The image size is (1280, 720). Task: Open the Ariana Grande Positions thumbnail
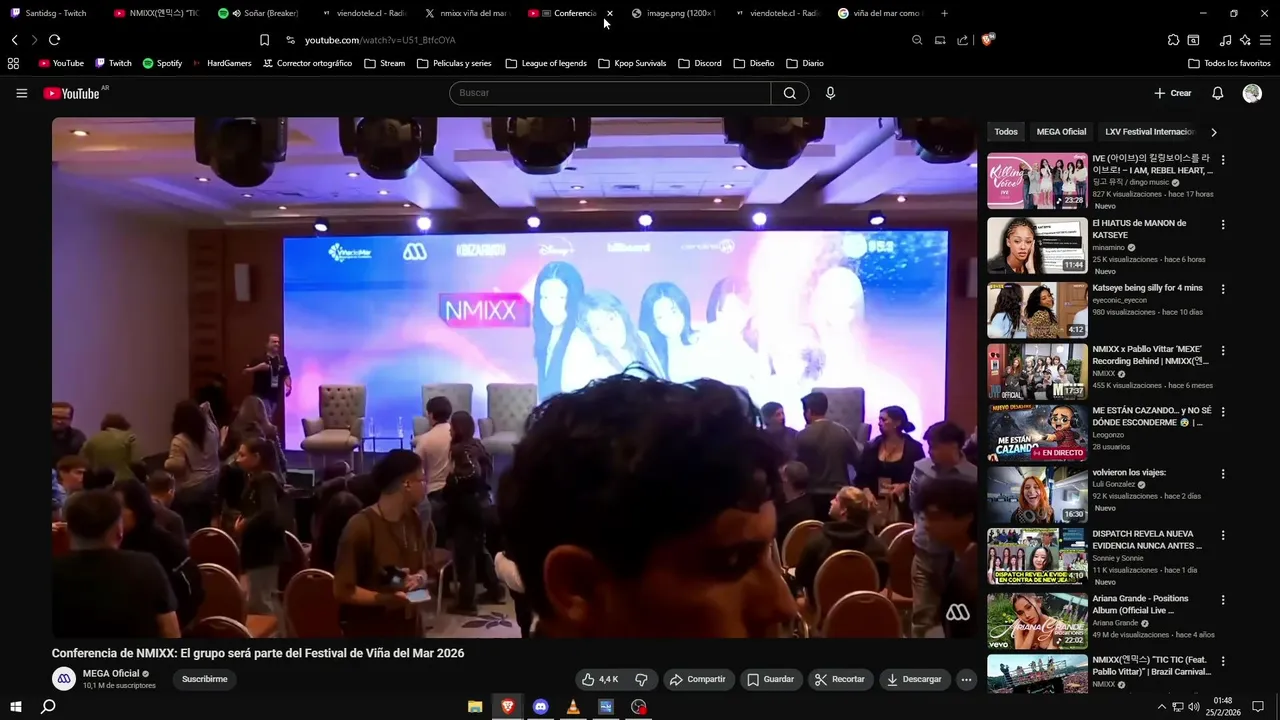pyautogui.click(x=1037, y=621)
